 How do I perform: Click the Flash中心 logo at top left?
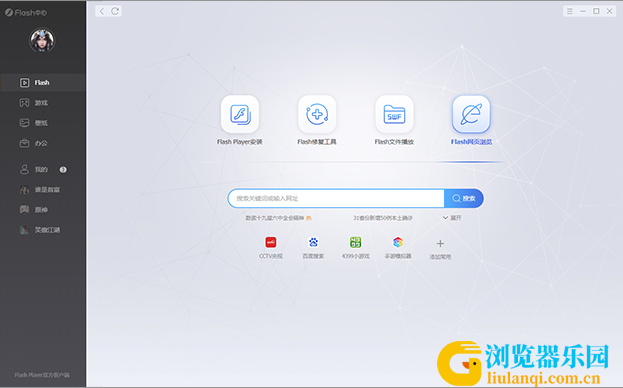click(26, 13)
